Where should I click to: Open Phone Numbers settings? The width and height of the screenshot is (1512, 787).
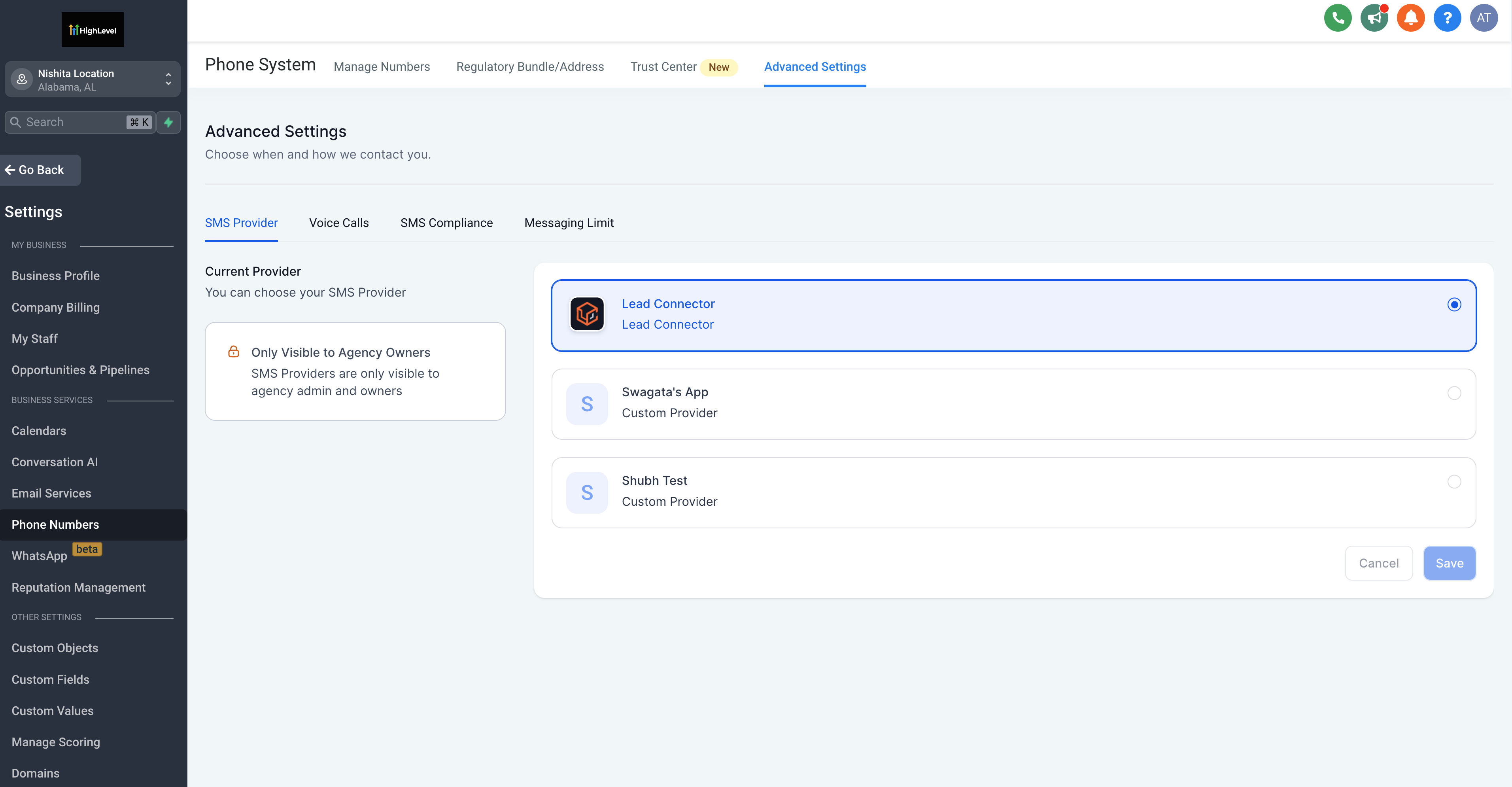93,524
